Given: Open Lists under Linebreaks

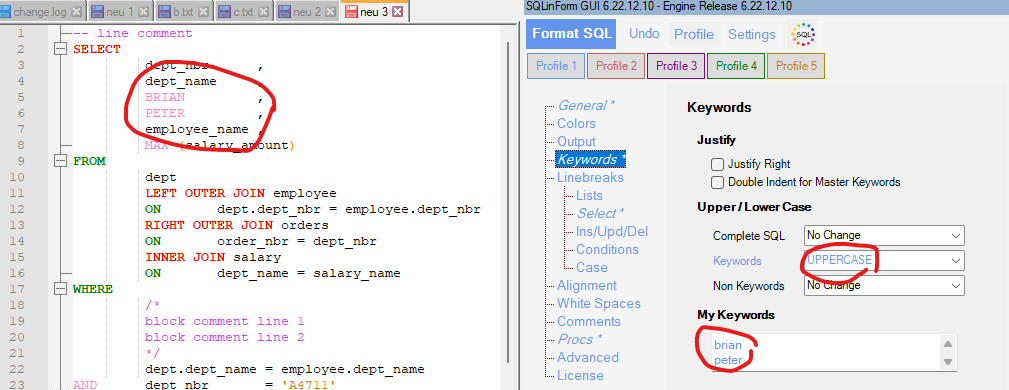Looking at the screenshot, I should click(589, 196).
